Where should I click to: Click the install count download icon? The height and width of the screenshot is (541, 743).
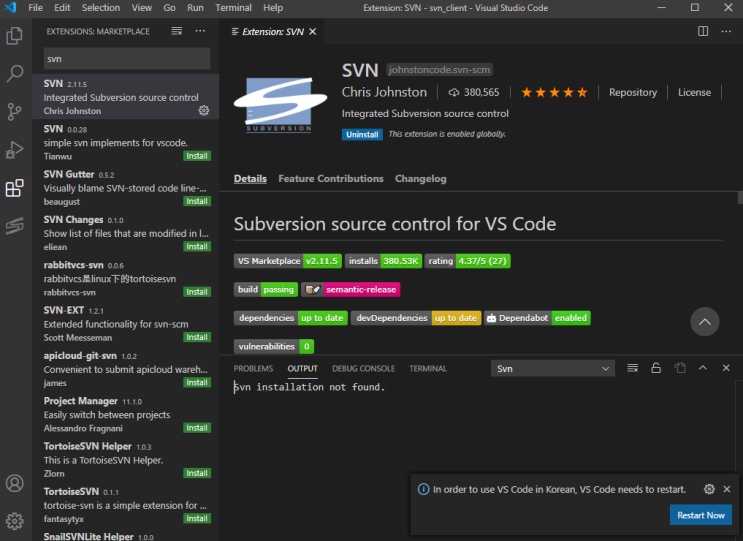pos(454,92)
